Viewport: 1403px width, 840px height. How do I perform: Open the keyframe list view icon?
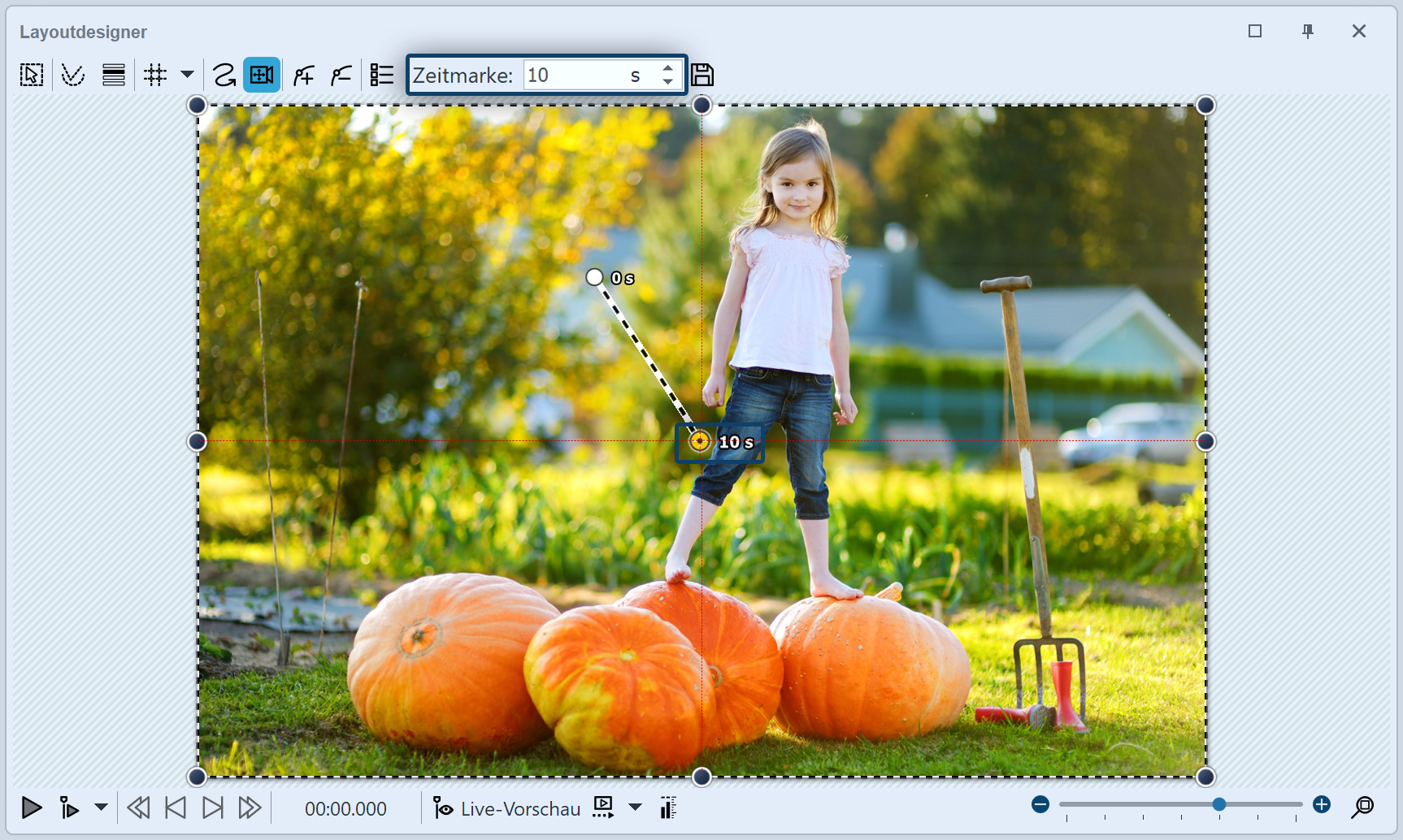tap(381, 76)
